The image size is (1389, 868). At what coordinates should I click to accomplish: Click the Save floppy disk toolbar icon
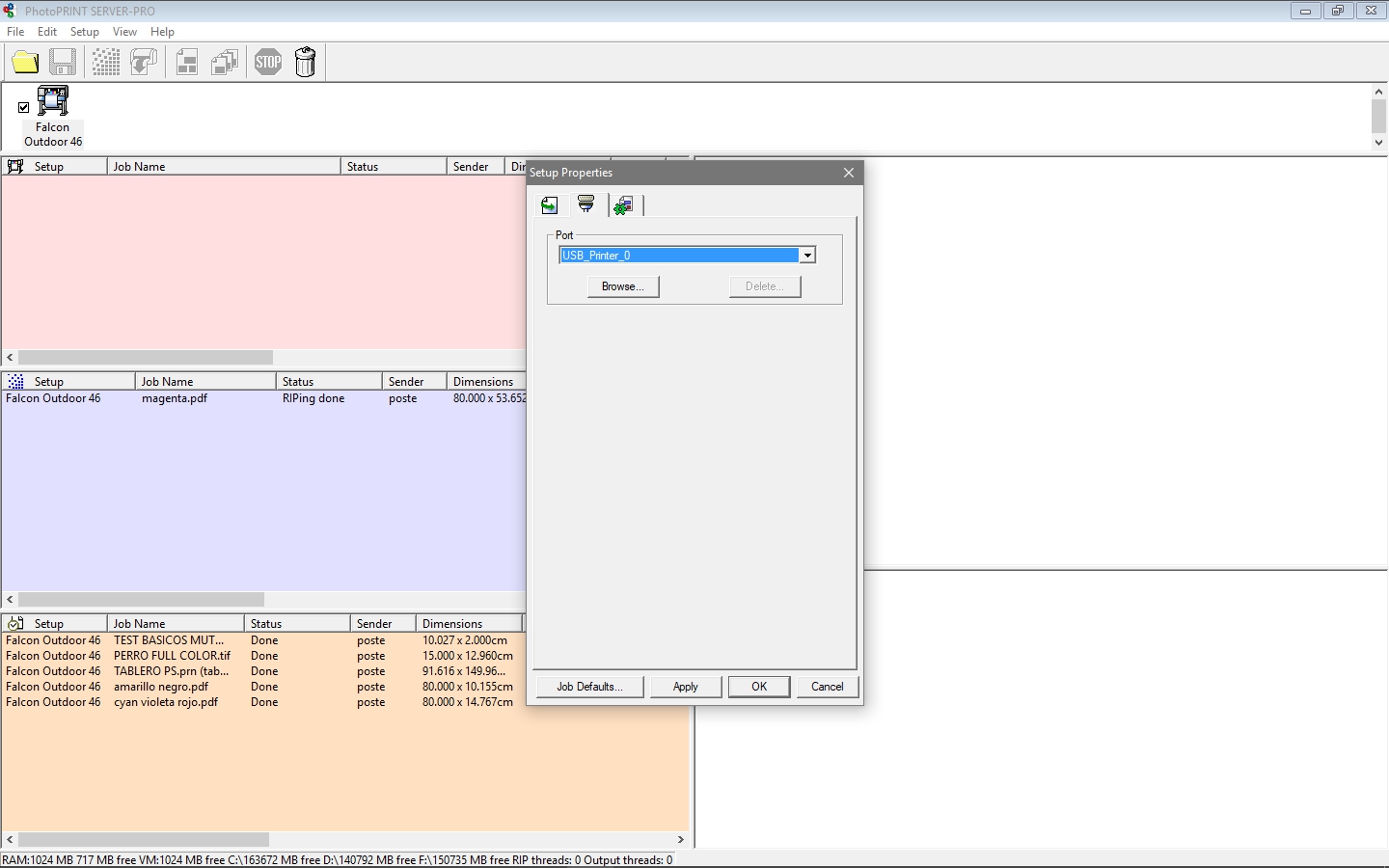point(63,63)
